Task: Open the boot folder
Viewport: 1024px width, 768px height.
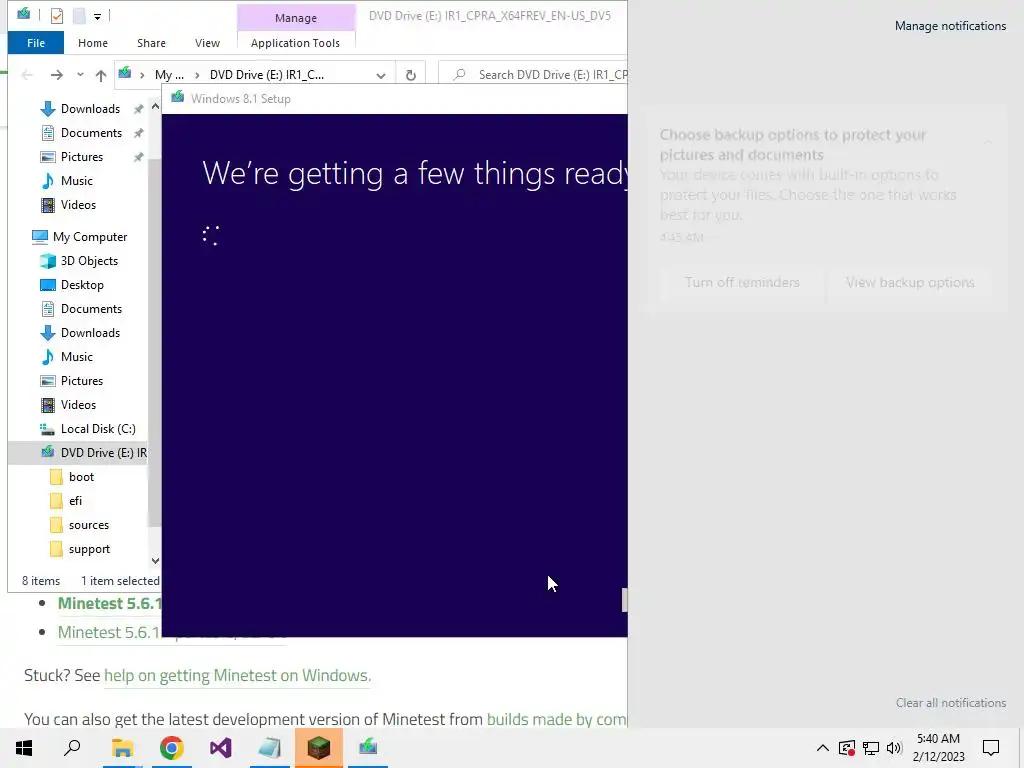Action: pyautogui.click(x=81, y=477)
